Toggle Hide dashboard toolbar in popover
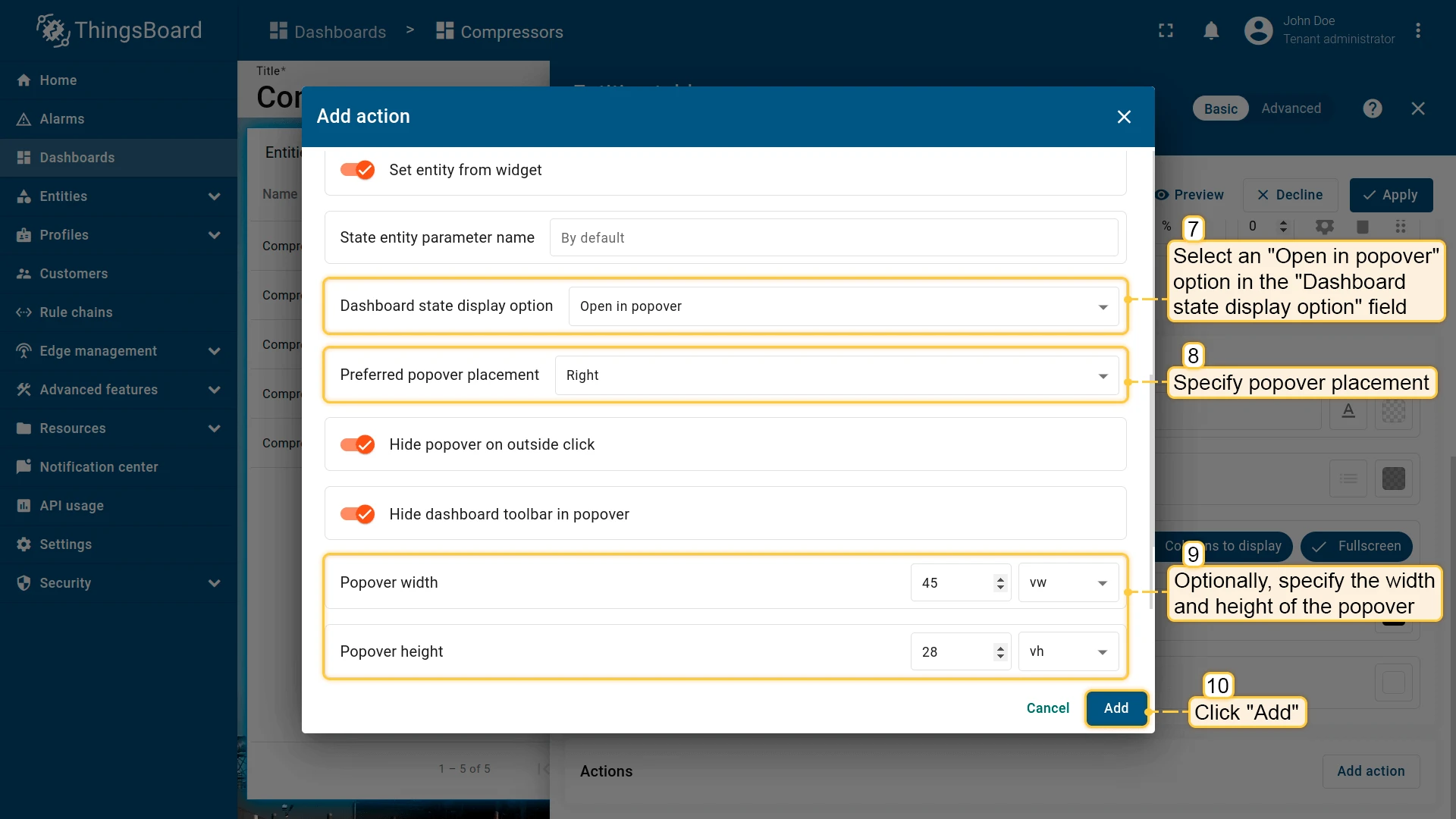The height and width of the screenshot is (819, 1456). 357,514
